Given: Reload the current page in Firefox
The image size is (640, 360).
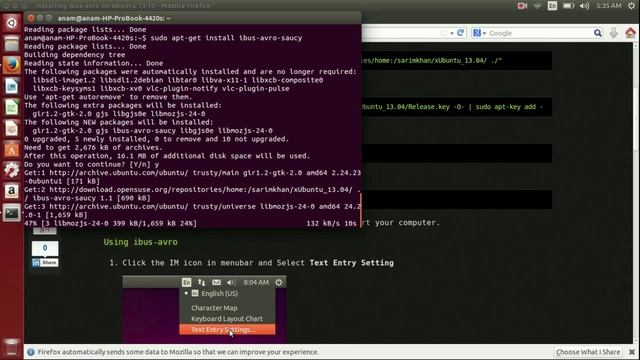Looking at the screenshot, I should tap(461, 33).
